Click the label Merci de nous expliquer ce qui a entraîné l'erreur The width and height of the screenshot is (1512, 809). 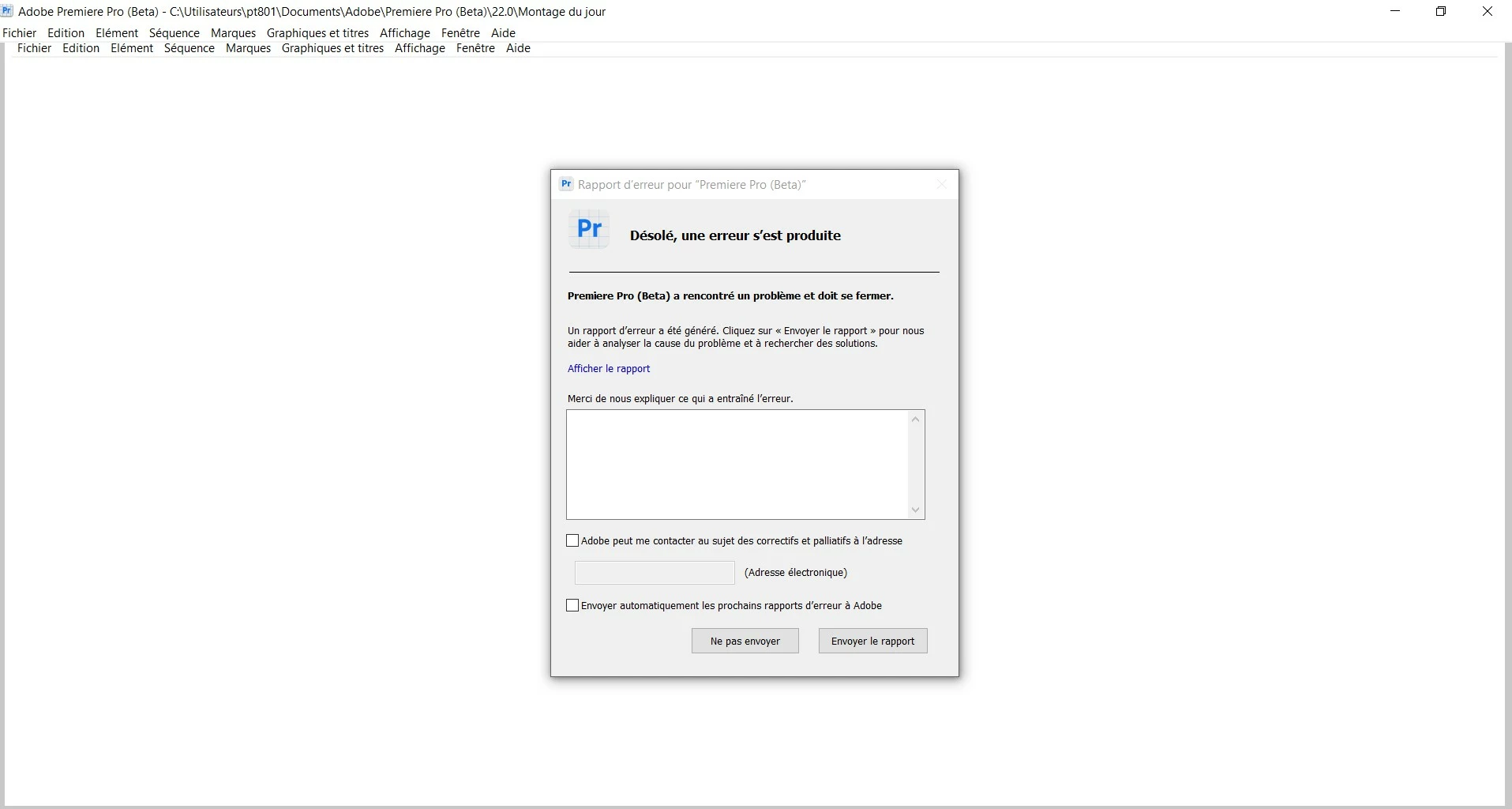(x=681, y=399)
